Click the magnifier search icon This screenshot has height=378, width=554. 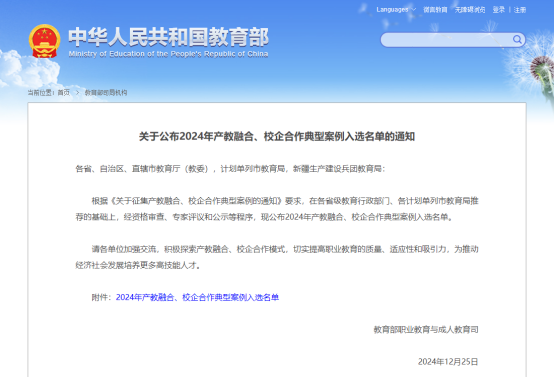pos(517,40)
